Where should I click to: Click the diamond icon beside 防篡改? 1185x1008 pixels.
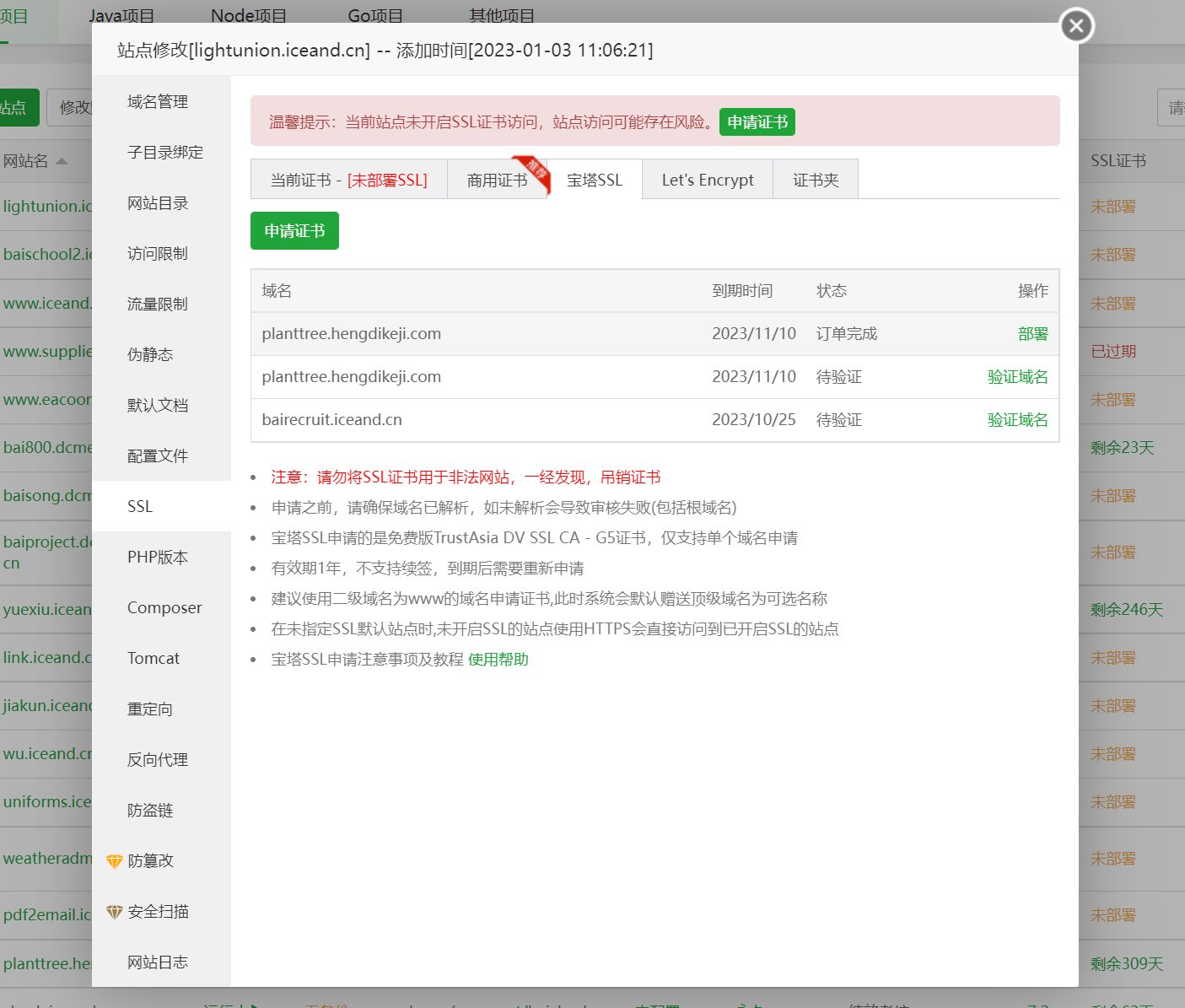[115, 861]
